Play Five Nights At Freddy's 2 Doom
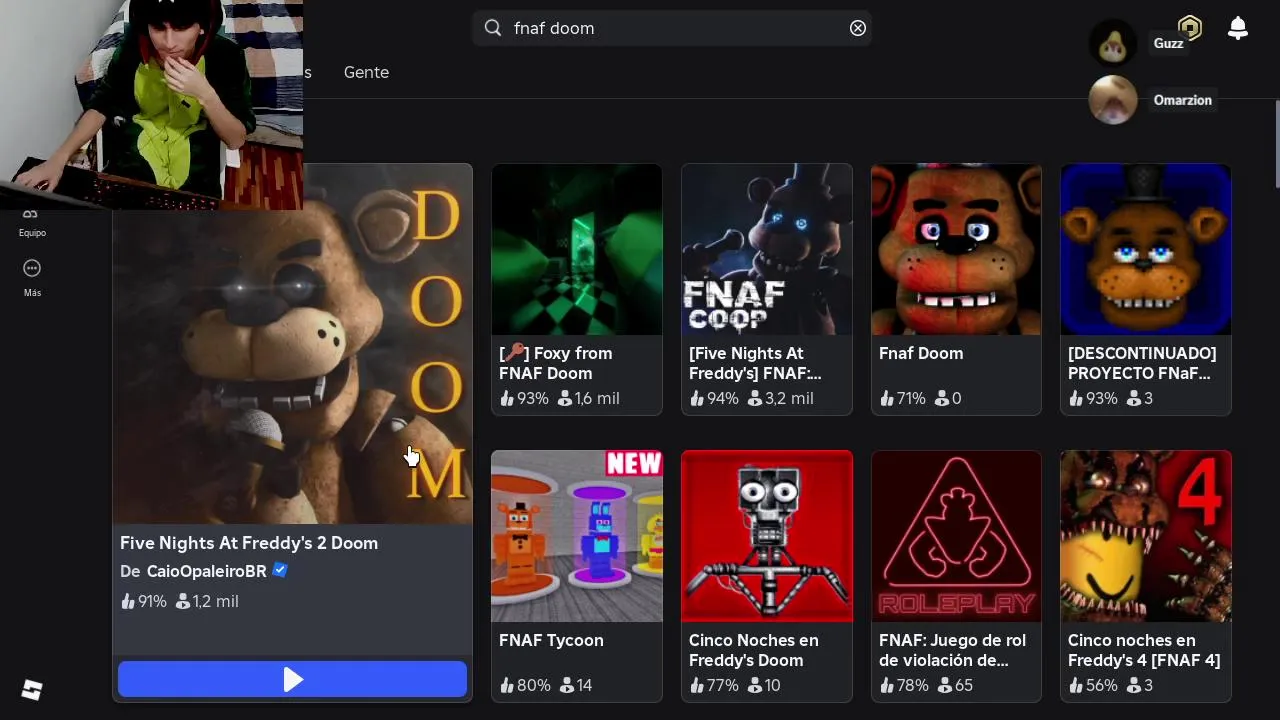 pos(292,680)
